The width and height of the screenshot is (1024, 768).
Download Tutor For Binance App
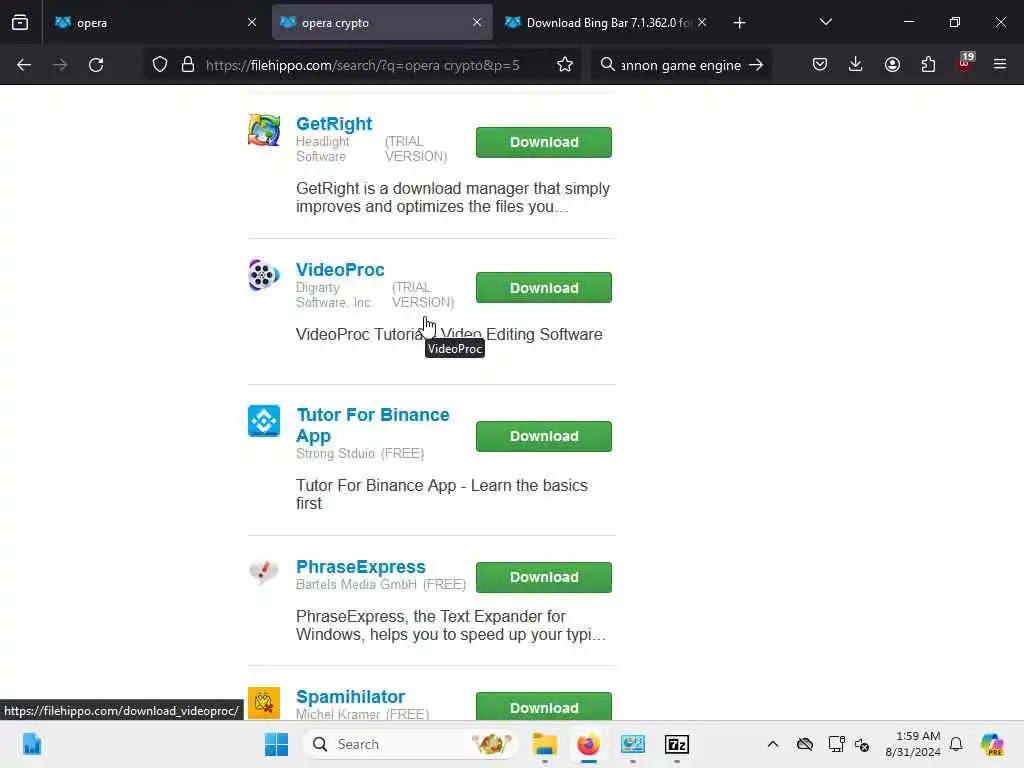tap(543, 436)
